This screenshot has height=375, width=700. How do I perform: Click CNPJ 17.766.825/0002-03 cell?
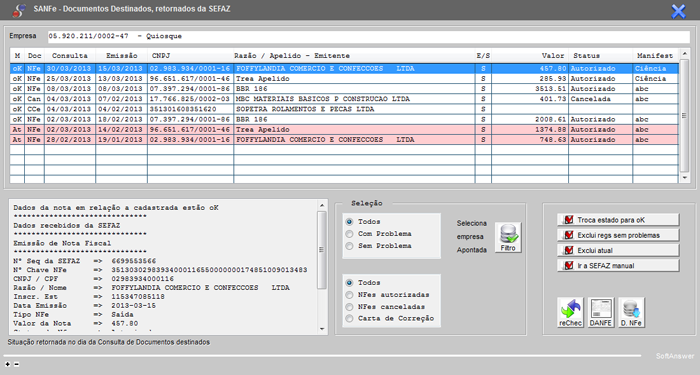190,99
